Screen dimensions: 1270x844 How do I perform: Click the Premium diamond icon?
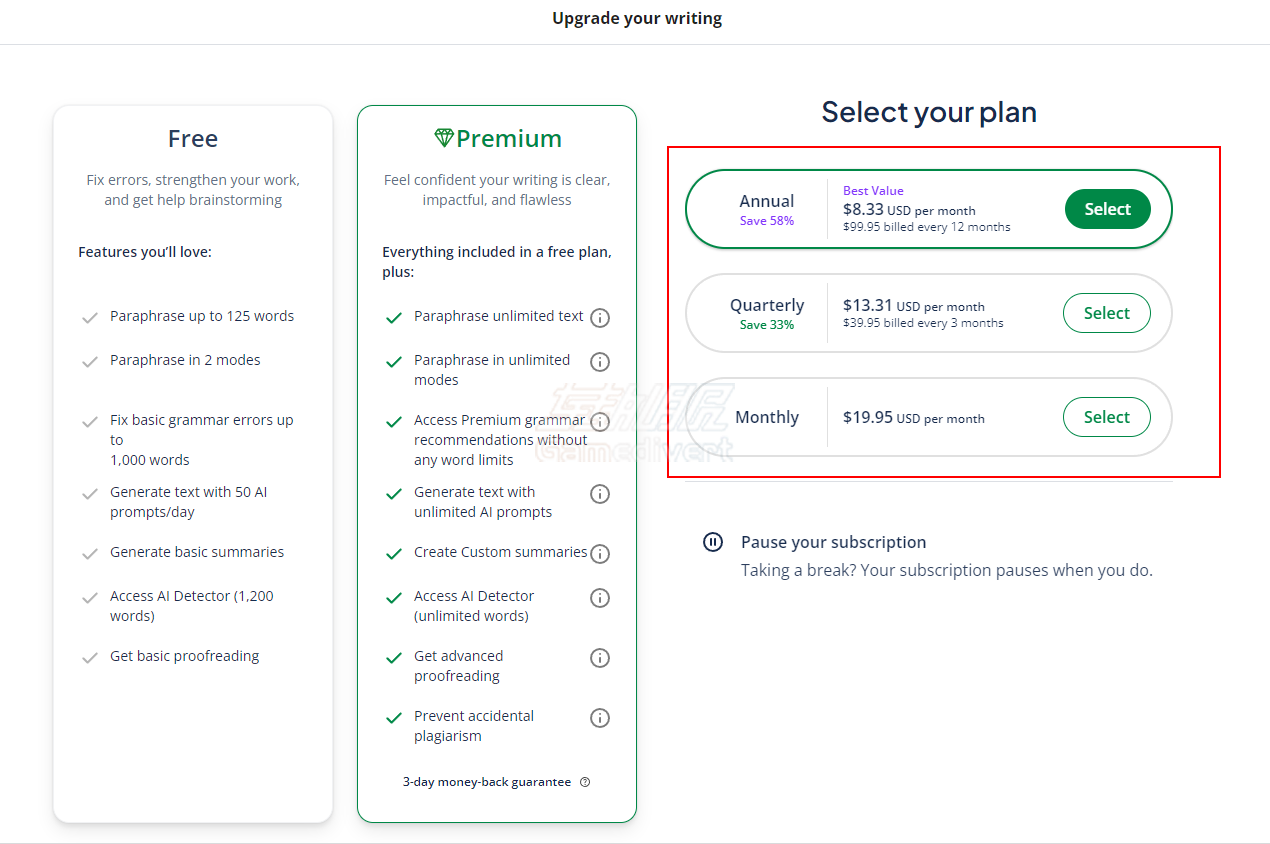[x=444, y=138]
